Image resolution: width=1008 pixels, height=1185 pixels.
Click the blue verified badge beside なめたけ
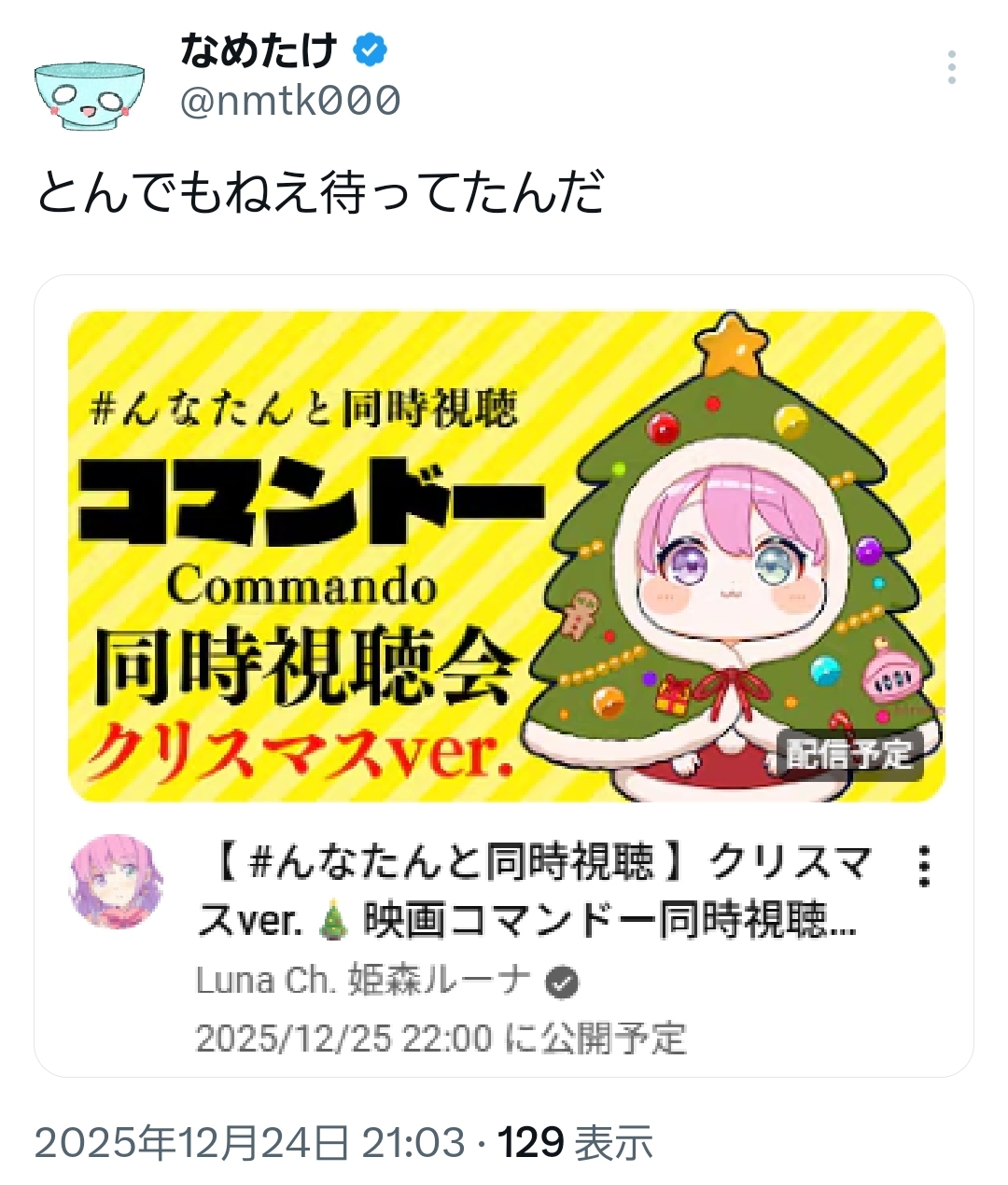pos(370,49)
